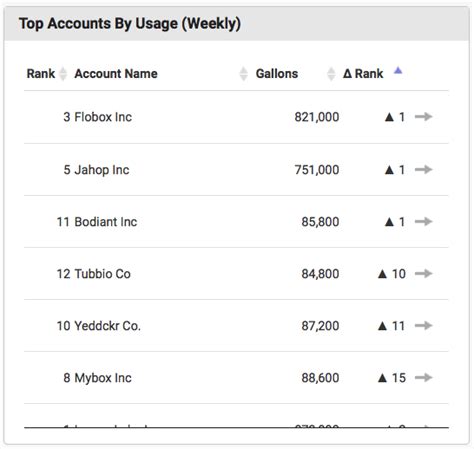Open the Jahop Inc row arrow
The height and width of the screenshot is (449, 474).
pos(423,169)
